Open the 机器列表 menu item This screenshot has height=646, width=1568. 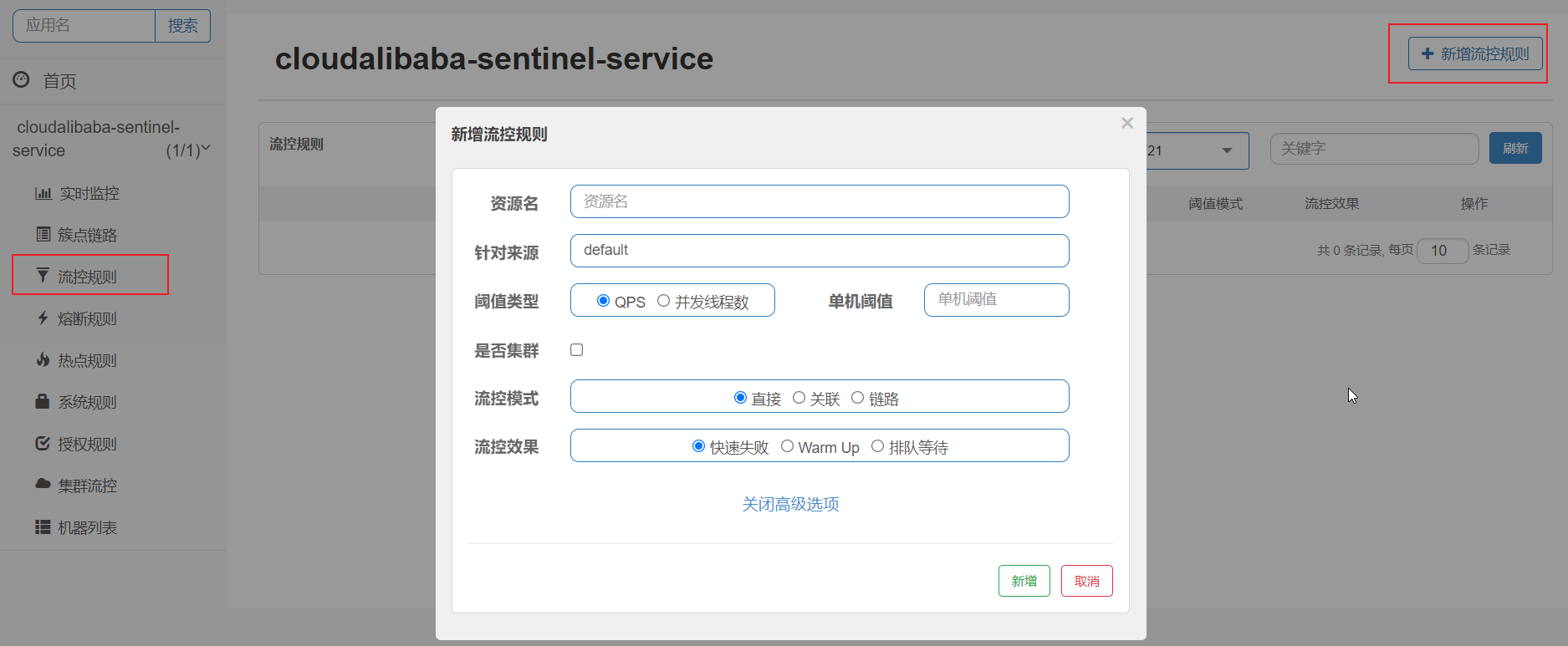87,527
